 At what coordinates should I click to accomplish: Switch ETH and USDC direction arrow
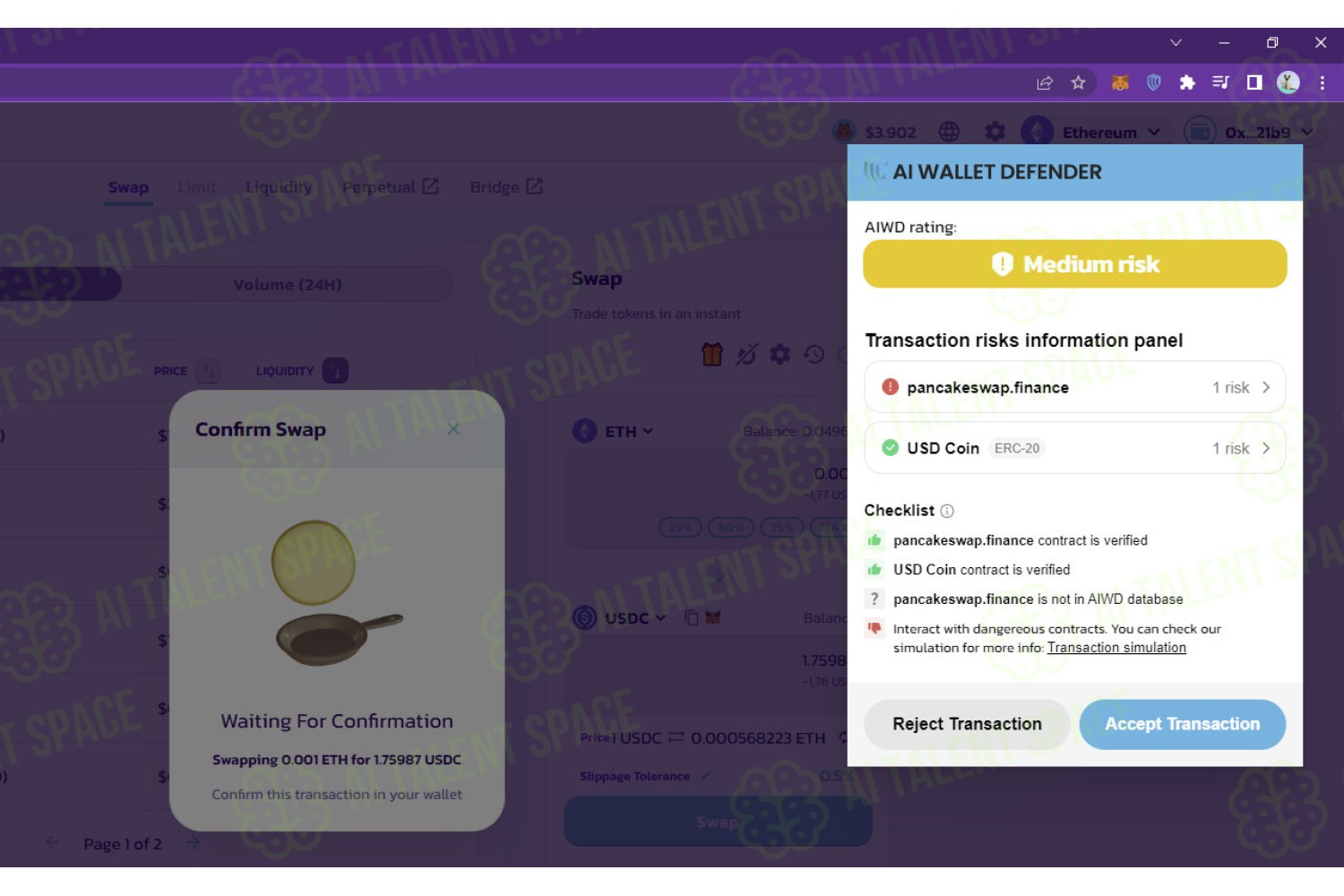point(718,574)
